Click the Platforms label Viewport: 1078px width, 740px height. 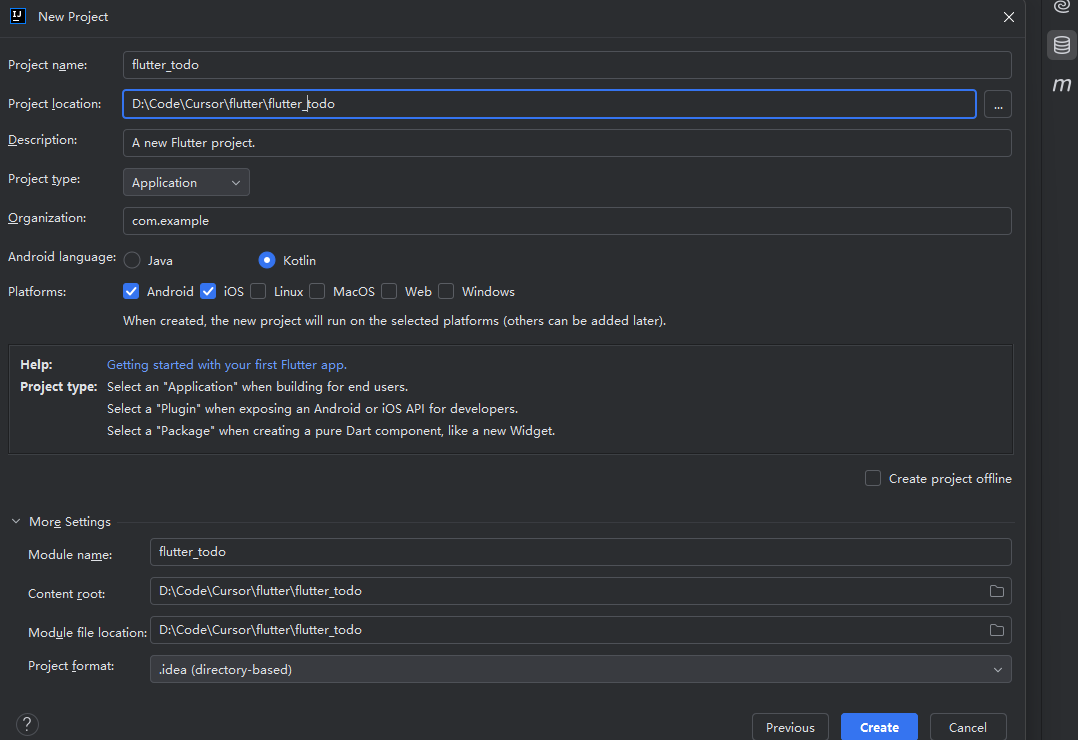coord(37,292)
